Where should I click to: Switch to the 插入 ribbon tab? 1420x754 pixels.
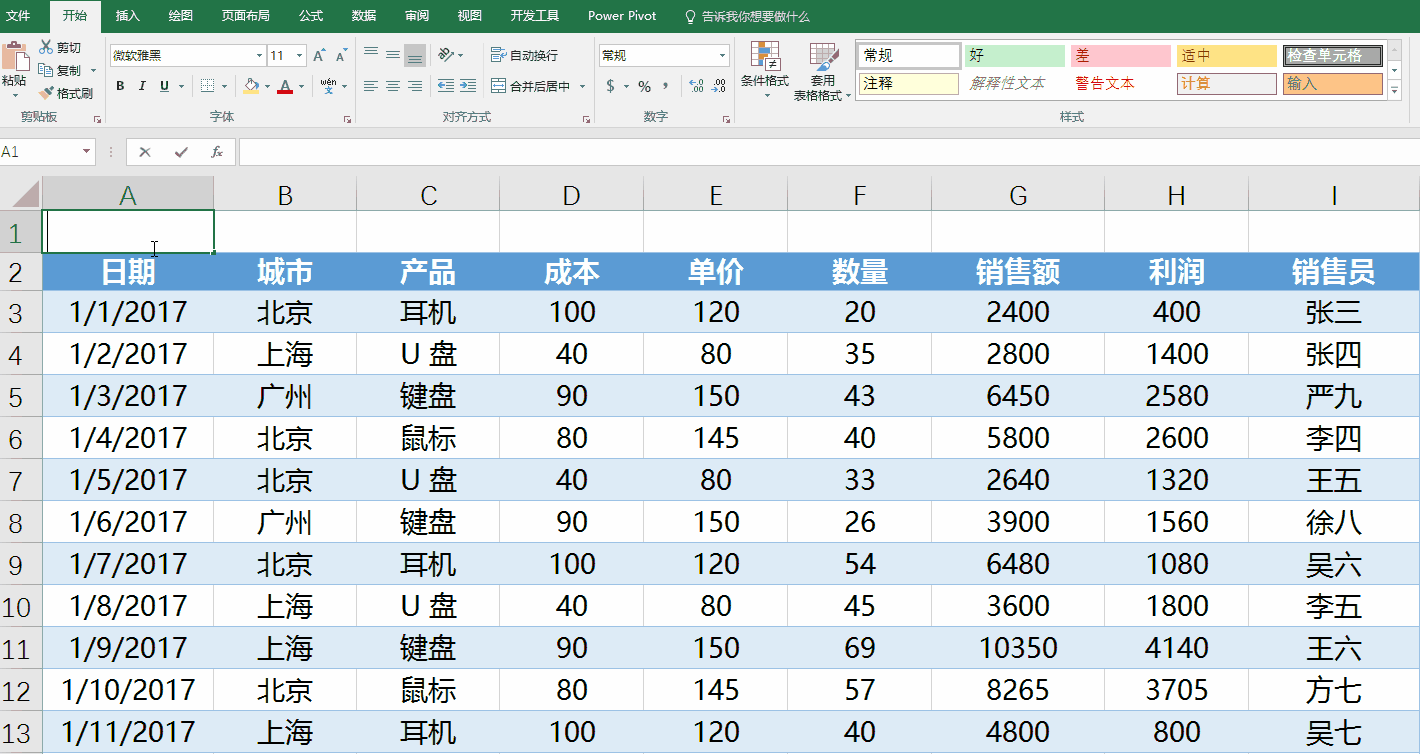pos(127,16)
